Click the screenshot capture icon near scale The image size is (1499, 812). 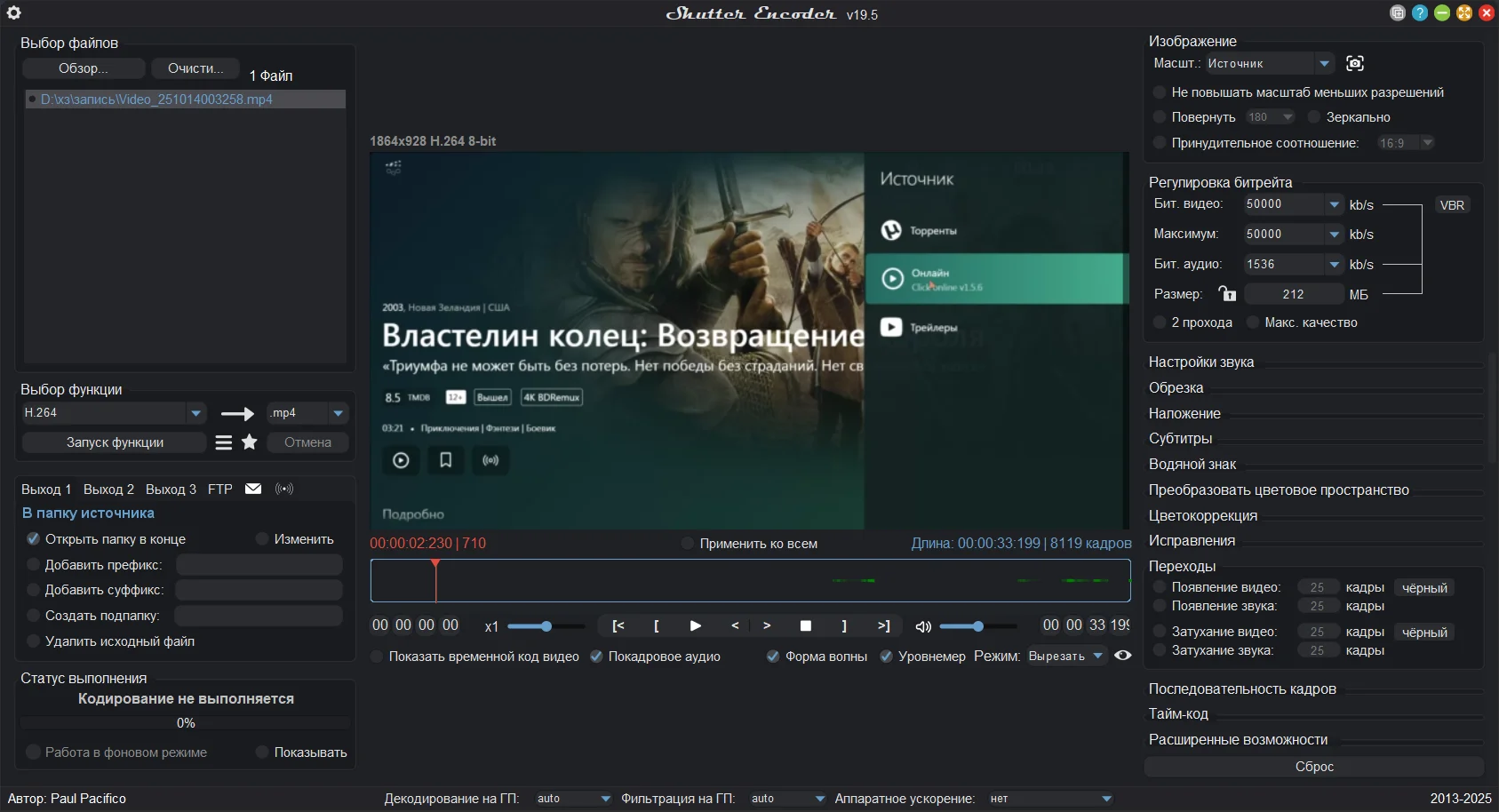click(1354, 63)
